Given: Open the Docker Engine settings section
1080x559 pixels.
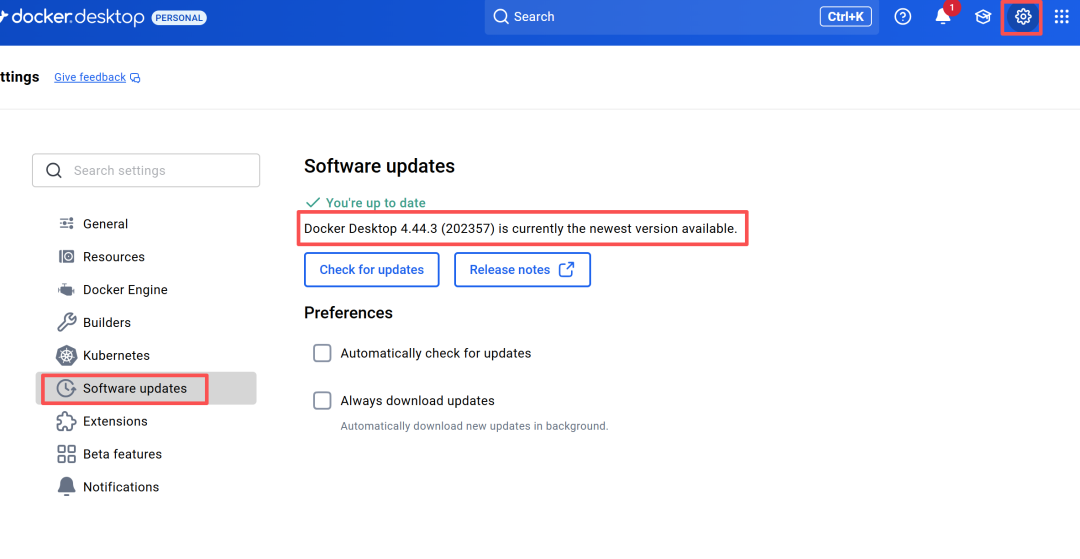Looking at the screenshot, I should pyautogui.click(x=146, y=290).
